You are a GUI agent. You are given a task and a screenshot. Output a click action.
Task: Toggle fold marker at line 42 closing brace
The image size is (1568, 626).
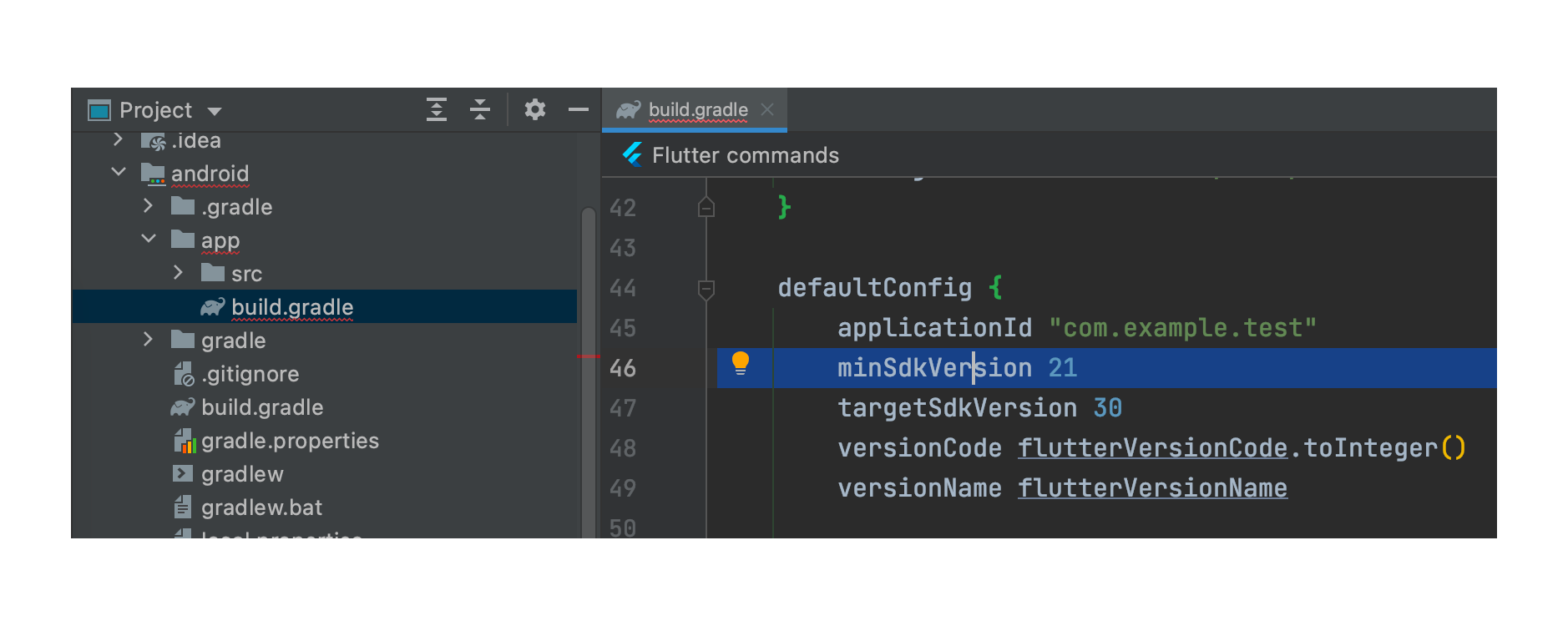click(x=706, y=206)
